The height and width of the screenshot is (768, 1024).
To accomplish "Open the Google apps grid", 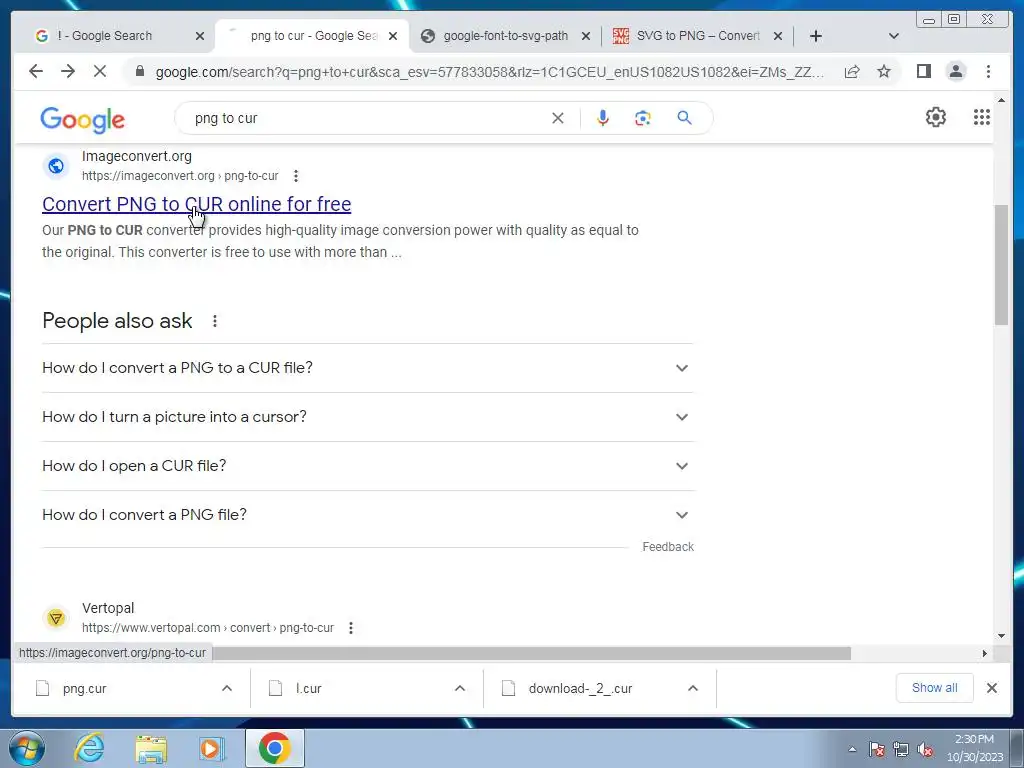I will (x=982, y=118).
